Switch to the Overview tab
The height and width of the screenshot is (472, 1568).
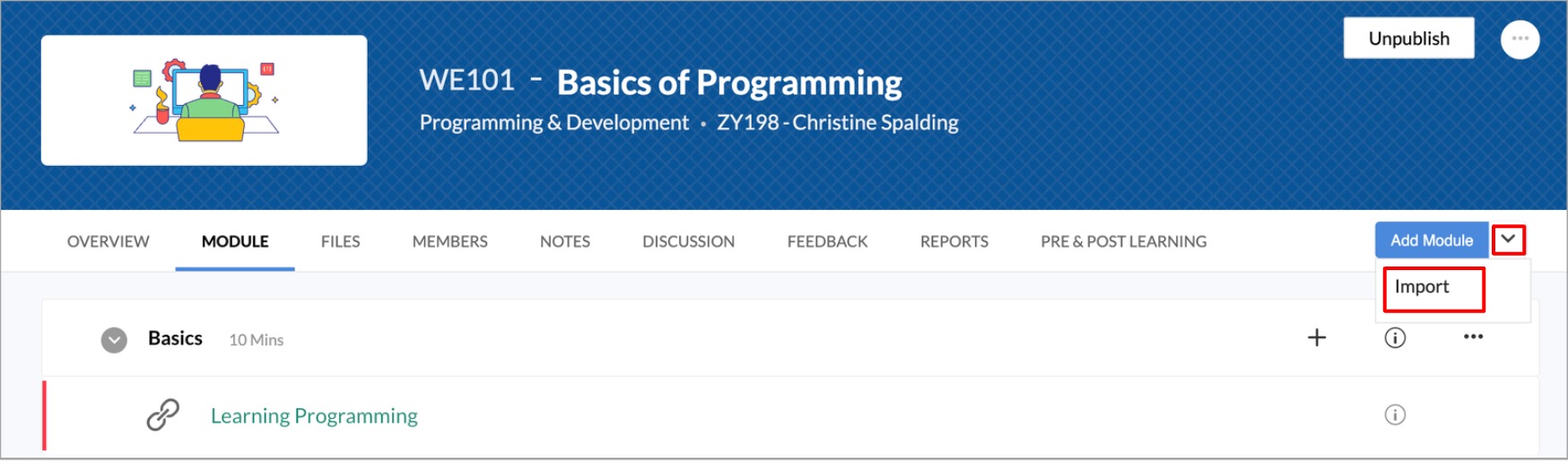(108, 241)
